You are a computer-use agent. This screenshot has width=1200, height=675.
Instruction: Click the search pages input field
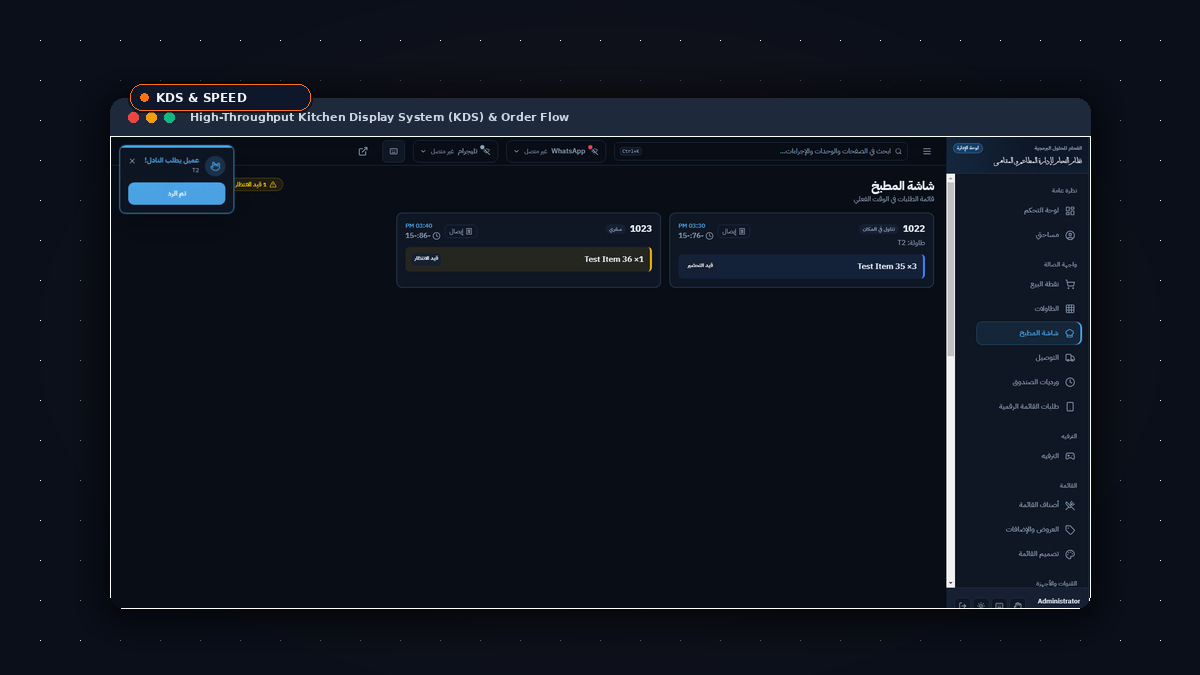point(761,151)
